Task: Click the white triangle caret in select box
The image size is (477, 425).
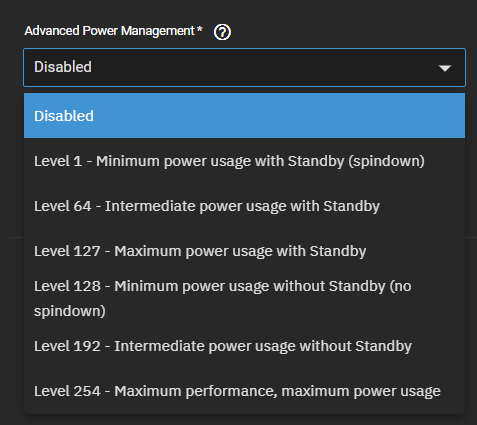Action: [445, 68]
